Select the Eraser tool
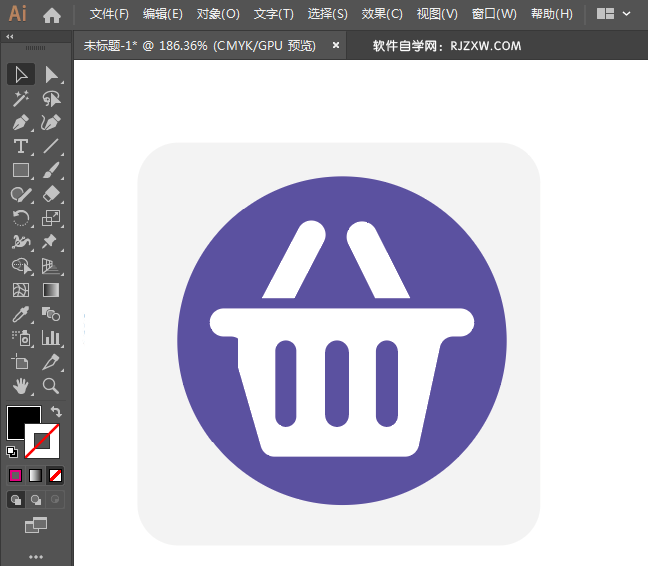The width and height of the screenshot is (648, 566). point(51,194)
